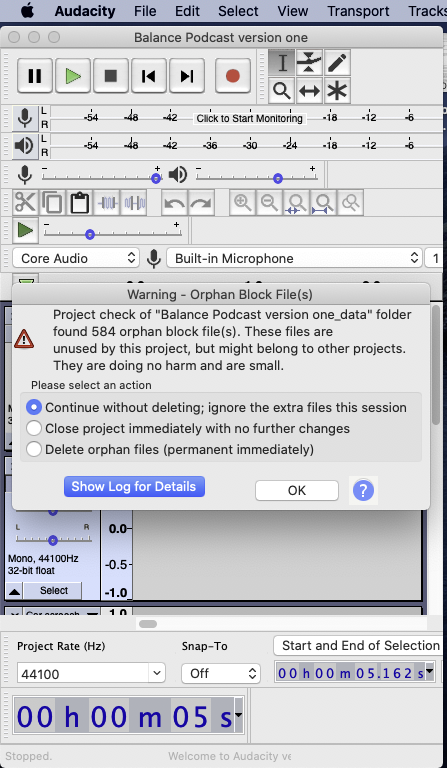Click the Undo arrow icon

pos(174,202)
